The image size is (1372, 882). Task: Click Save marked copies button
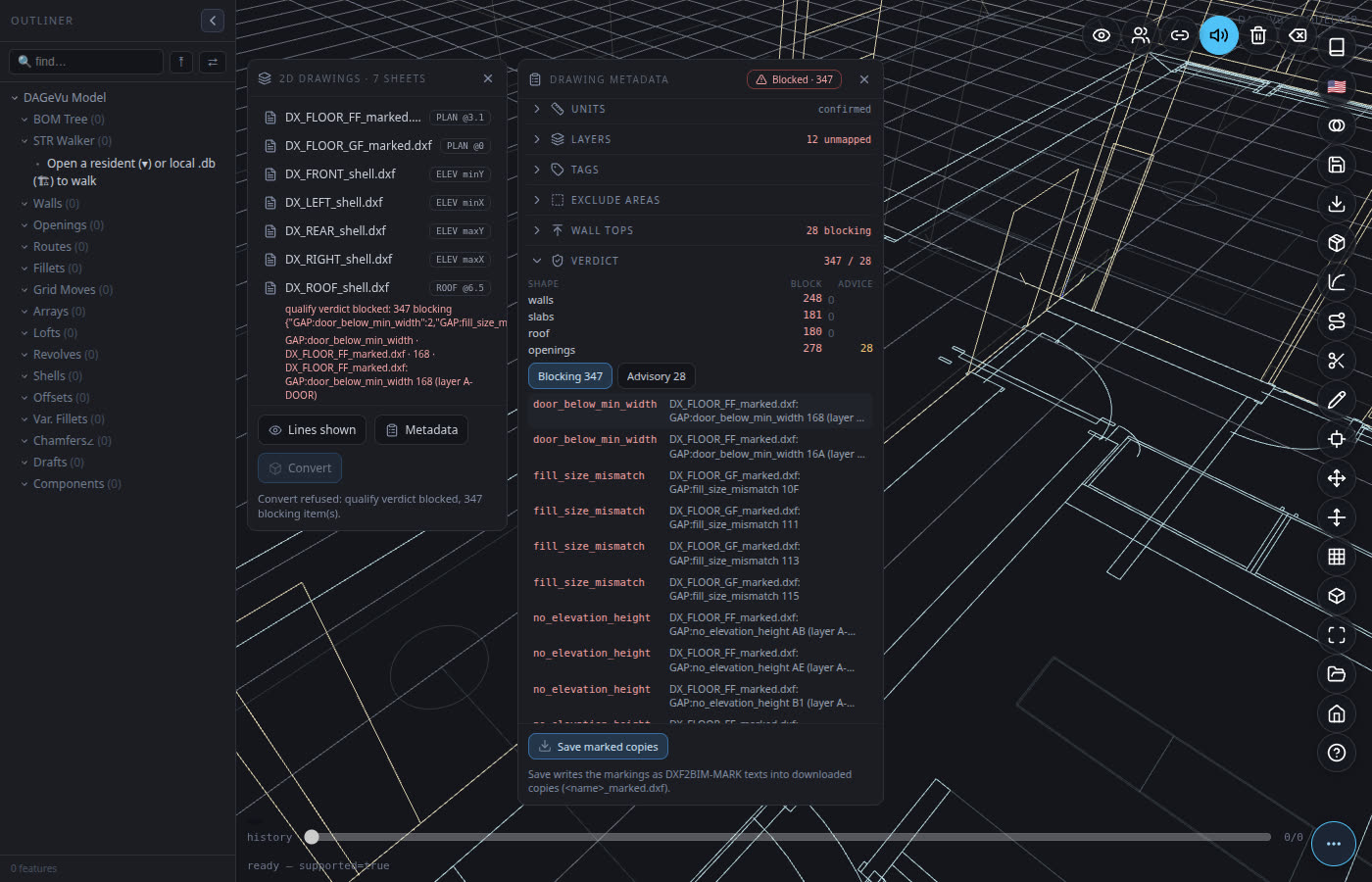point(598,747)
